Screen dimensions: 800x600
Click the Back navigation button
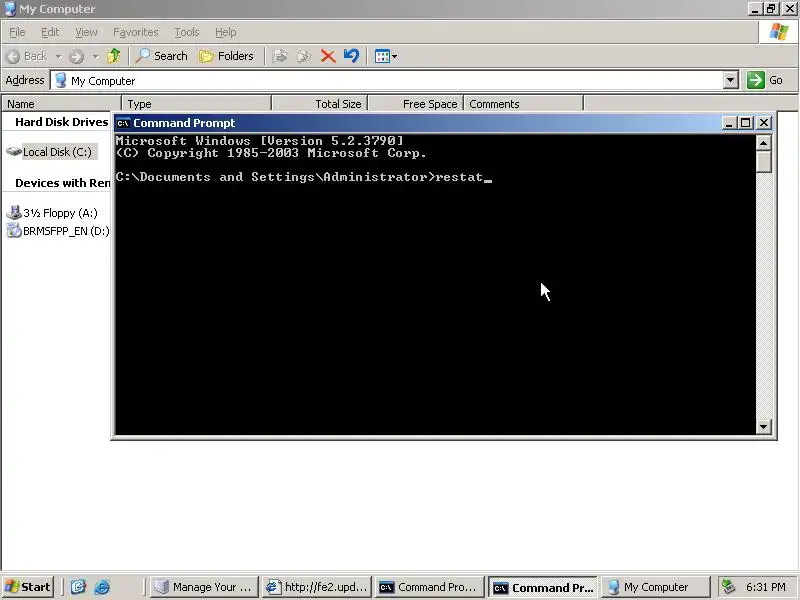[28, 56]
